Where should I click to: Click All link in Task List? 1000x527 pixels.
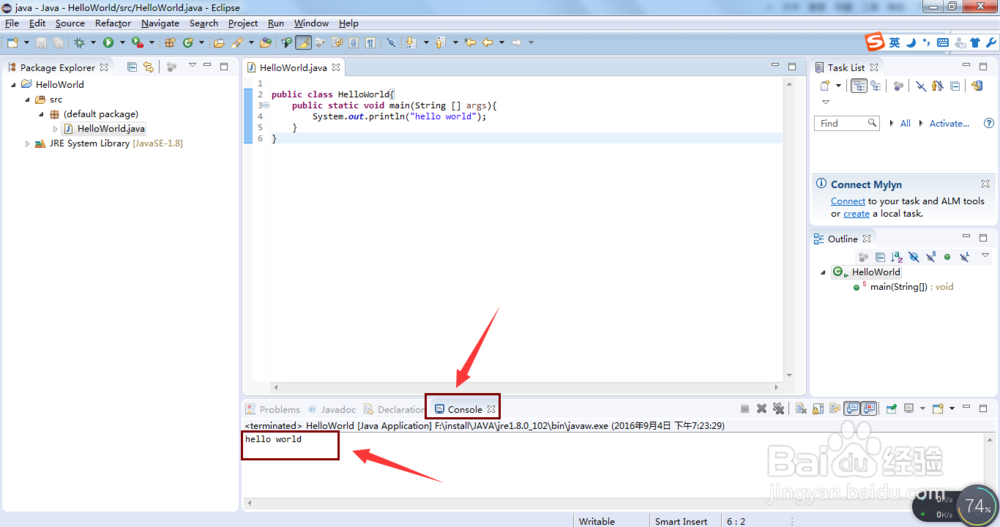pyautogui.click(x=905, y=124)
